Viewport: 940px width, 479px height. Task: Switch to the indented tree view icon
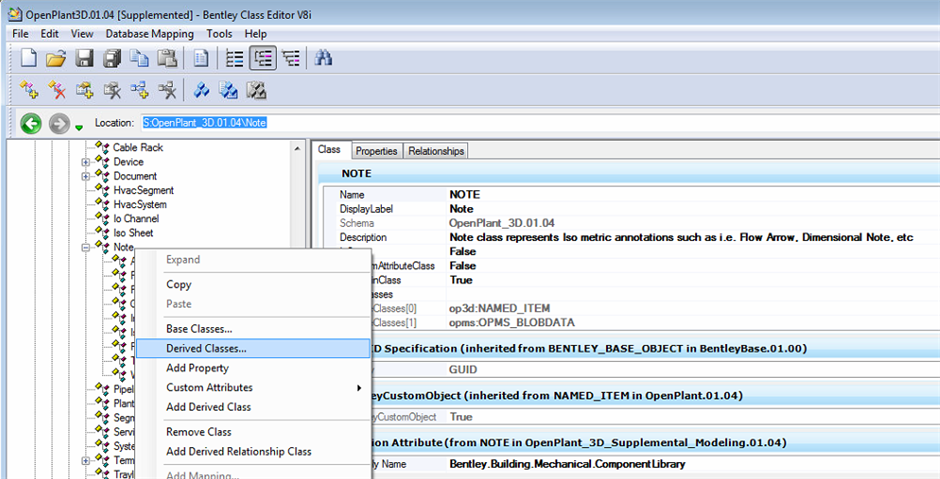pos(291,58)
